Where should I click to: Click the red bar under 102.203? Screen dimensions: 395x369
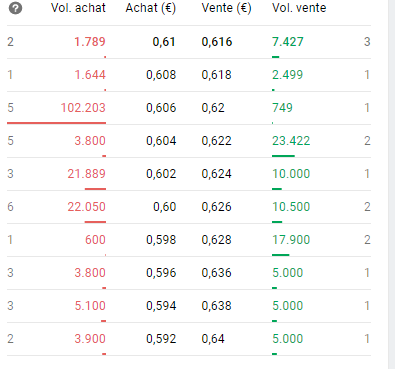[x=56, y=123]
